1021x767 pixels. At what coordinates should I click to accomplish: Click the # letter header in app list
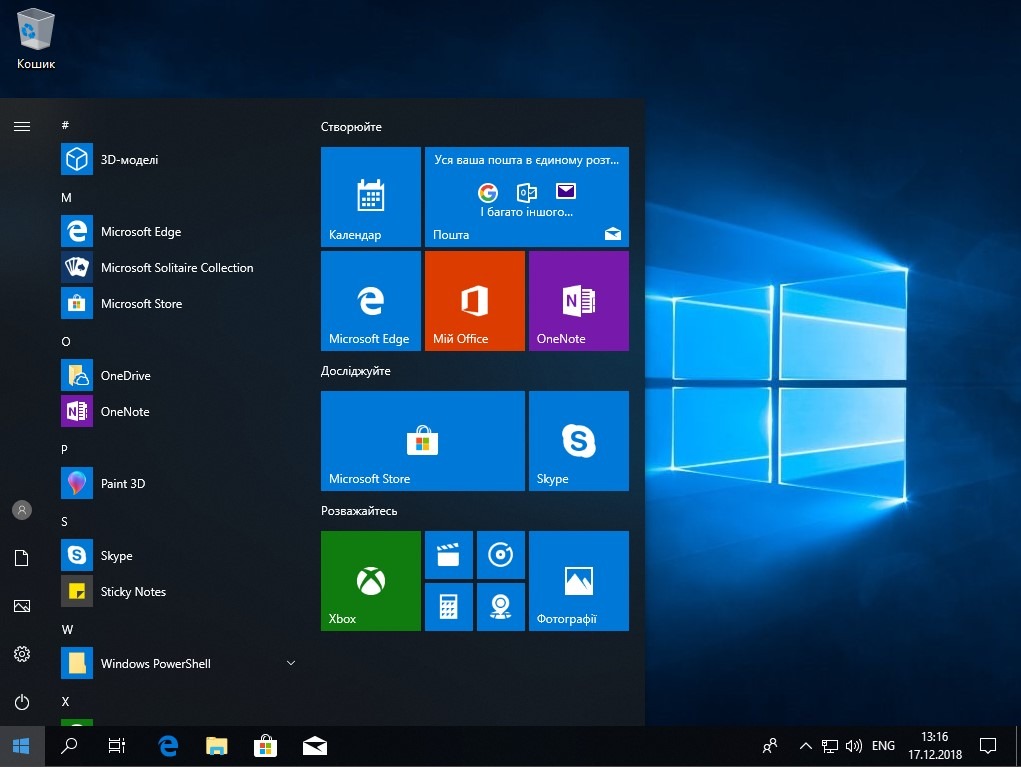coord(65,125)
